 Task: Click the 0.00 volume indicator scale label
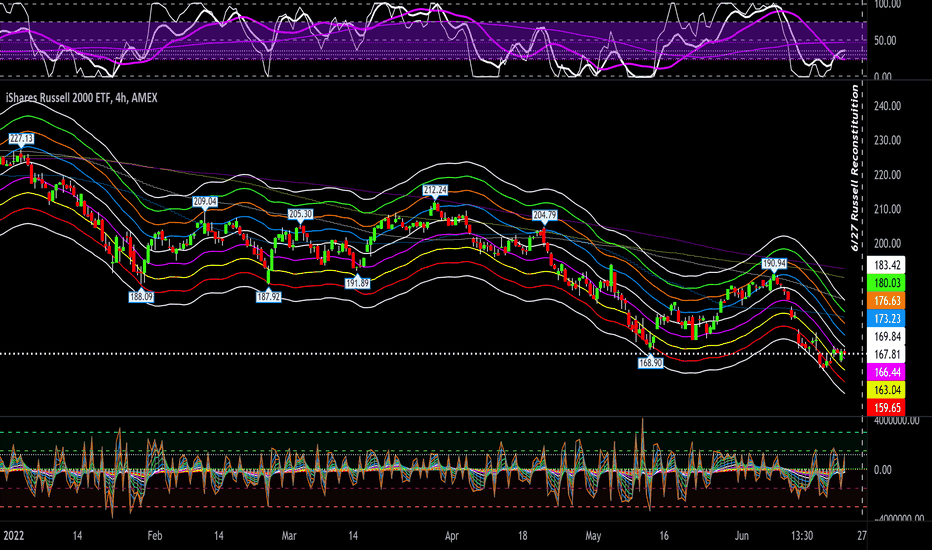pyautogui.click(x=882, y=470)
